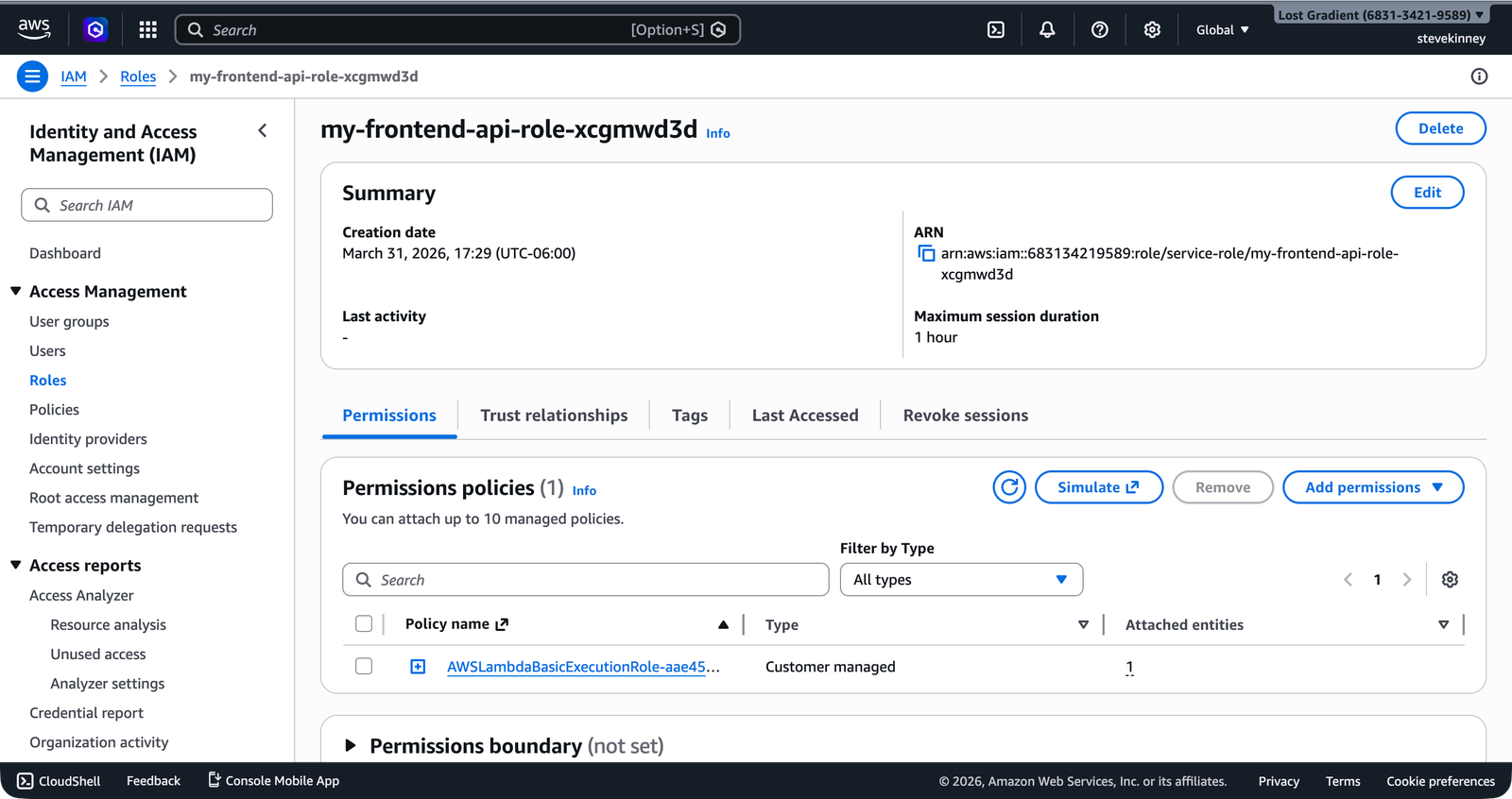Expand the Permissions boundary section
This screenshot has height=799, width=1512.
351,745
